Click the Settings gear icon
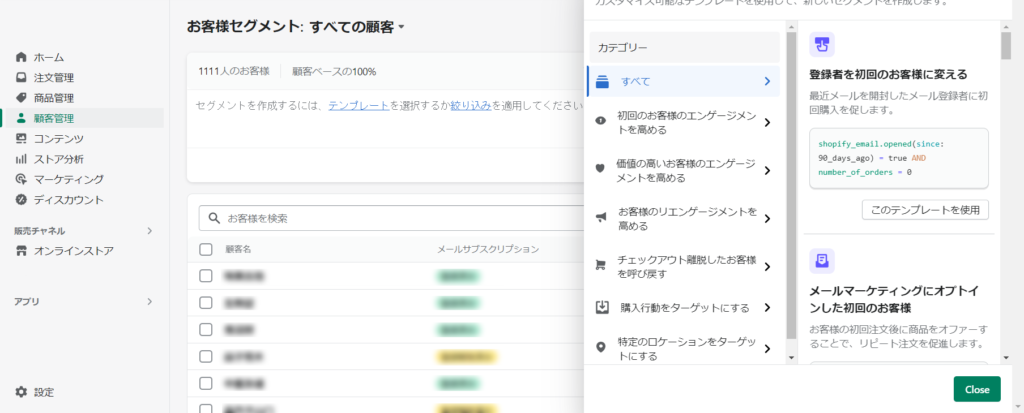The width and height of the screenshot is (1024, 413). point(21,392)
